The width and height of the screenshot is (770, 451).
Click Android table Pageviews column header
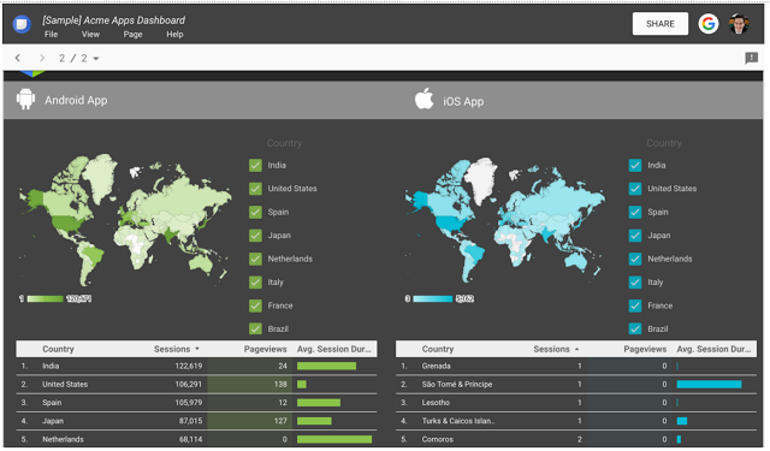265,349
